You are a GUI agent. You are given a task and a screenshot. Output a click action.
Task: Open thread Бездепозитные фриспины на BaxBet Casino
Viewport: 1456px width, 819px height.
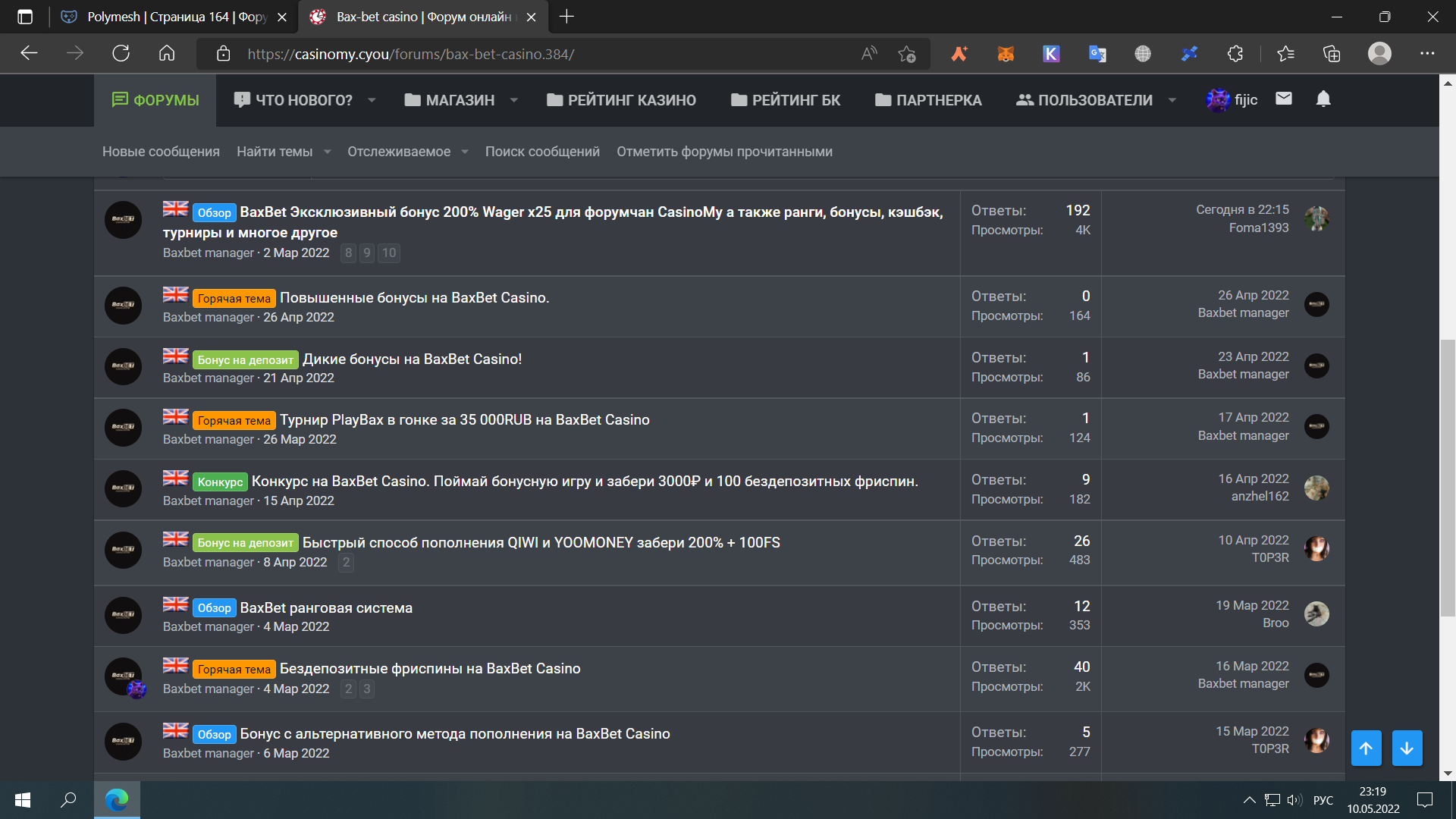pyautogui.click(x=430, y=669)
